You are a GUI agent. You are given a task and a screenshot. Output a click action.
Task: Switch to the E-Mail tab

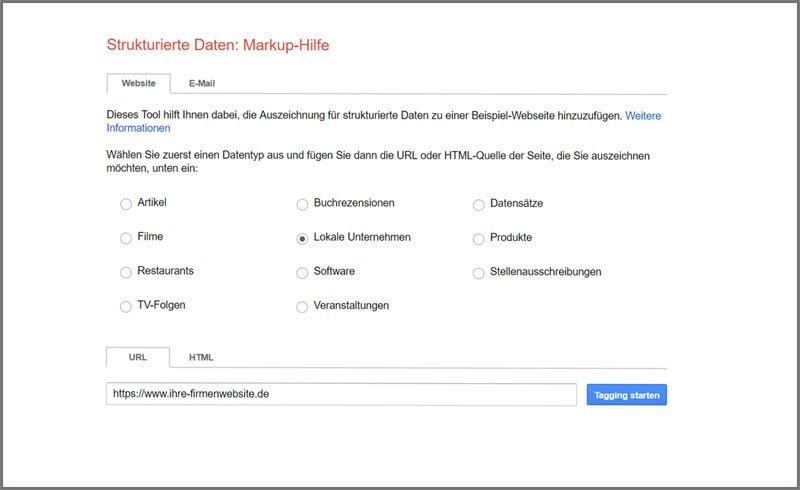[x=202, y=84]
